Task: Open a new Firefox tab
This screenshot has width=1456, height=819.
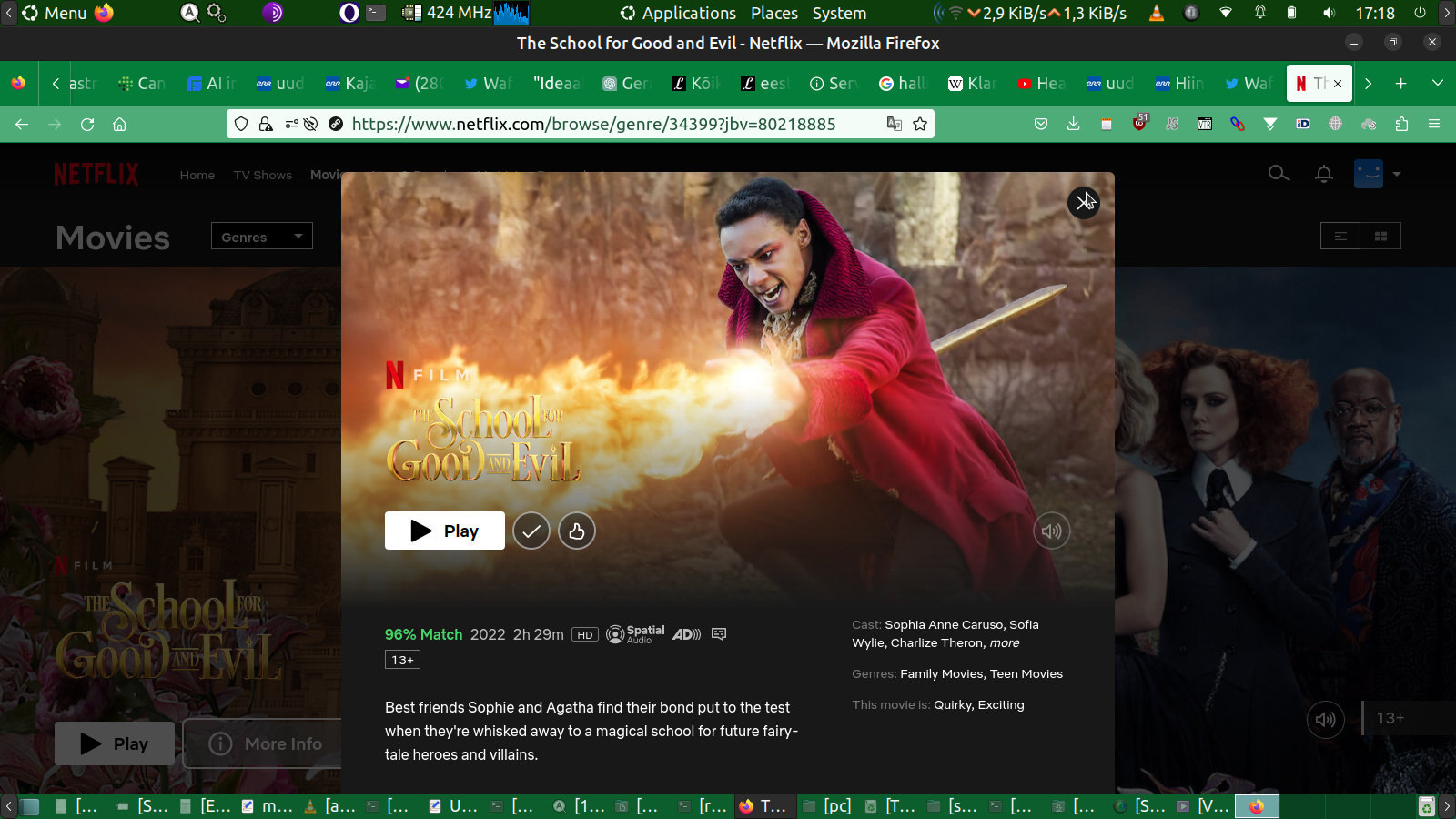Action: pyautogui.click(x=1401, y=83)
